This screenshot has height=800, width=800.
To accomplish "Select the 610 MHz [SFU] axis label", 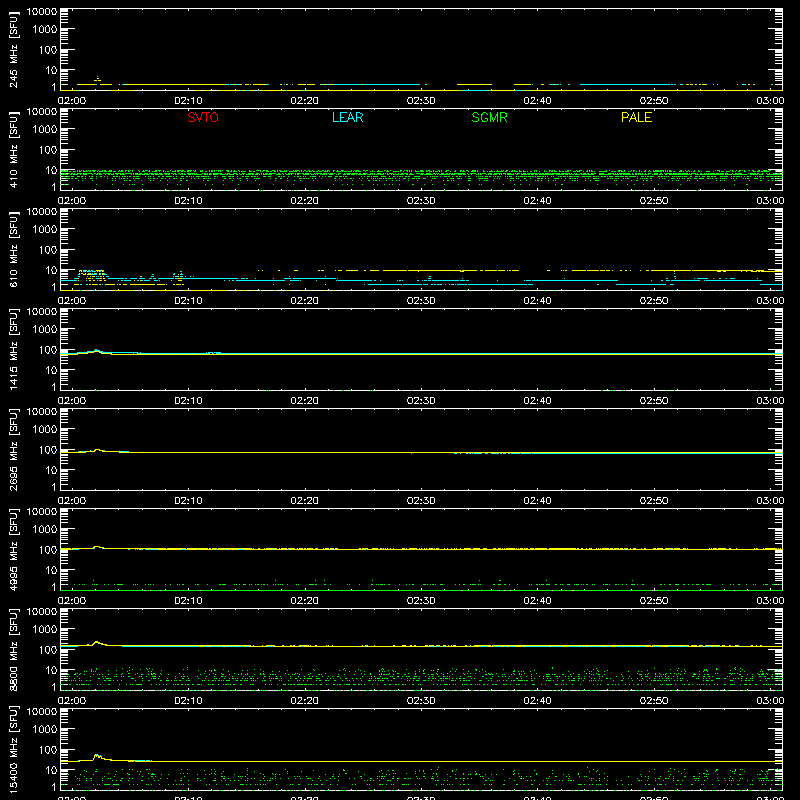I will pyautogui.click(x=13, y=249).
